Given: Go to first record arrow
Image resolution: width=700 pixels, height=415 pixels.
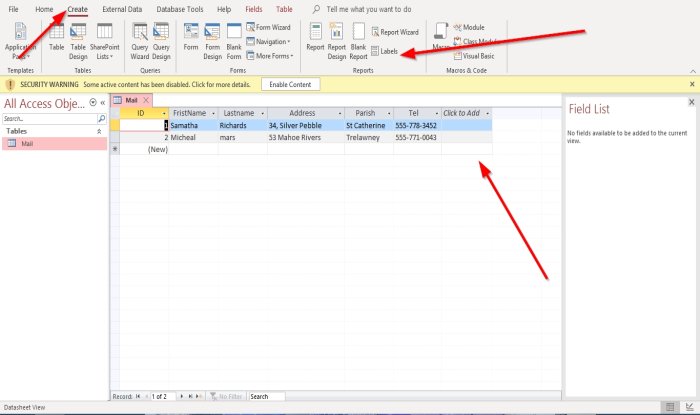Looking at the screenshot, I should 138,396.
